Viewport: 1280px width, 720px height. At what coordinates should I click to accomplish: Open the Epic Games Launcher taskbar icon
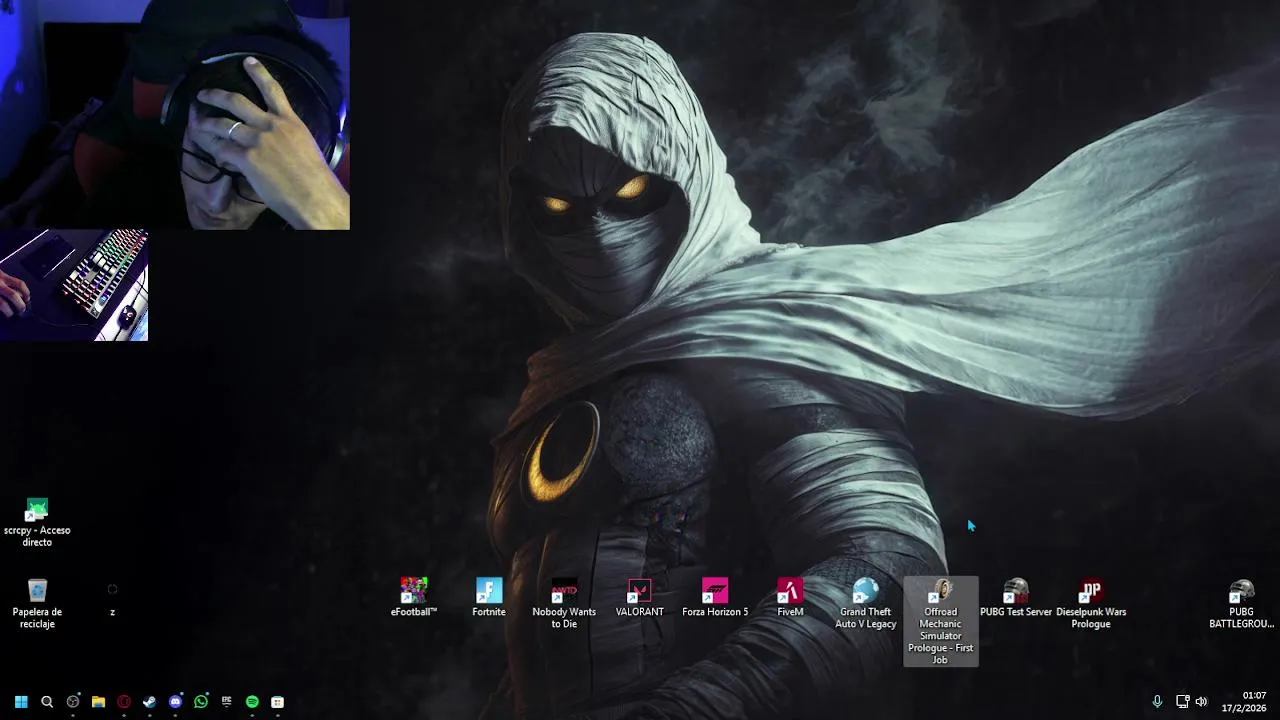227,702
